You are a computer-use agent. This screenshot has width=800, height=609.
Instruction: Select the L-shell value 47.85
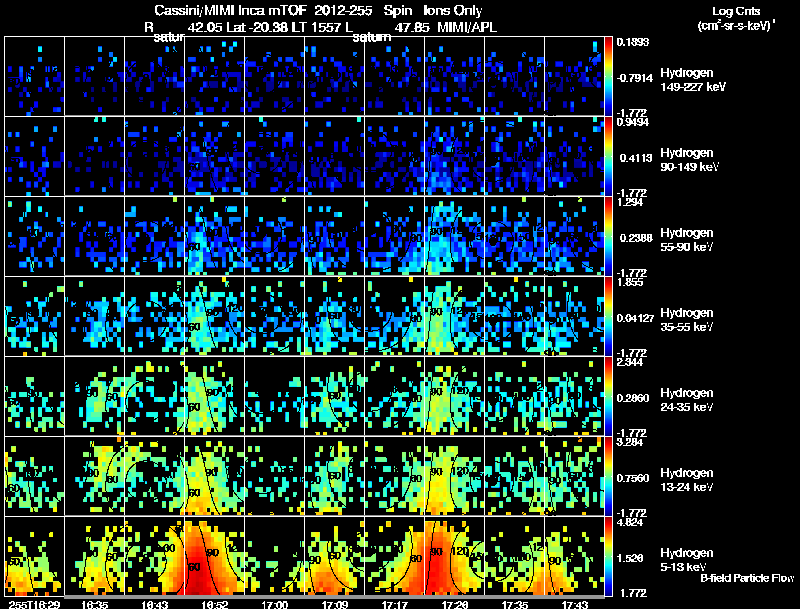(412, 27)
